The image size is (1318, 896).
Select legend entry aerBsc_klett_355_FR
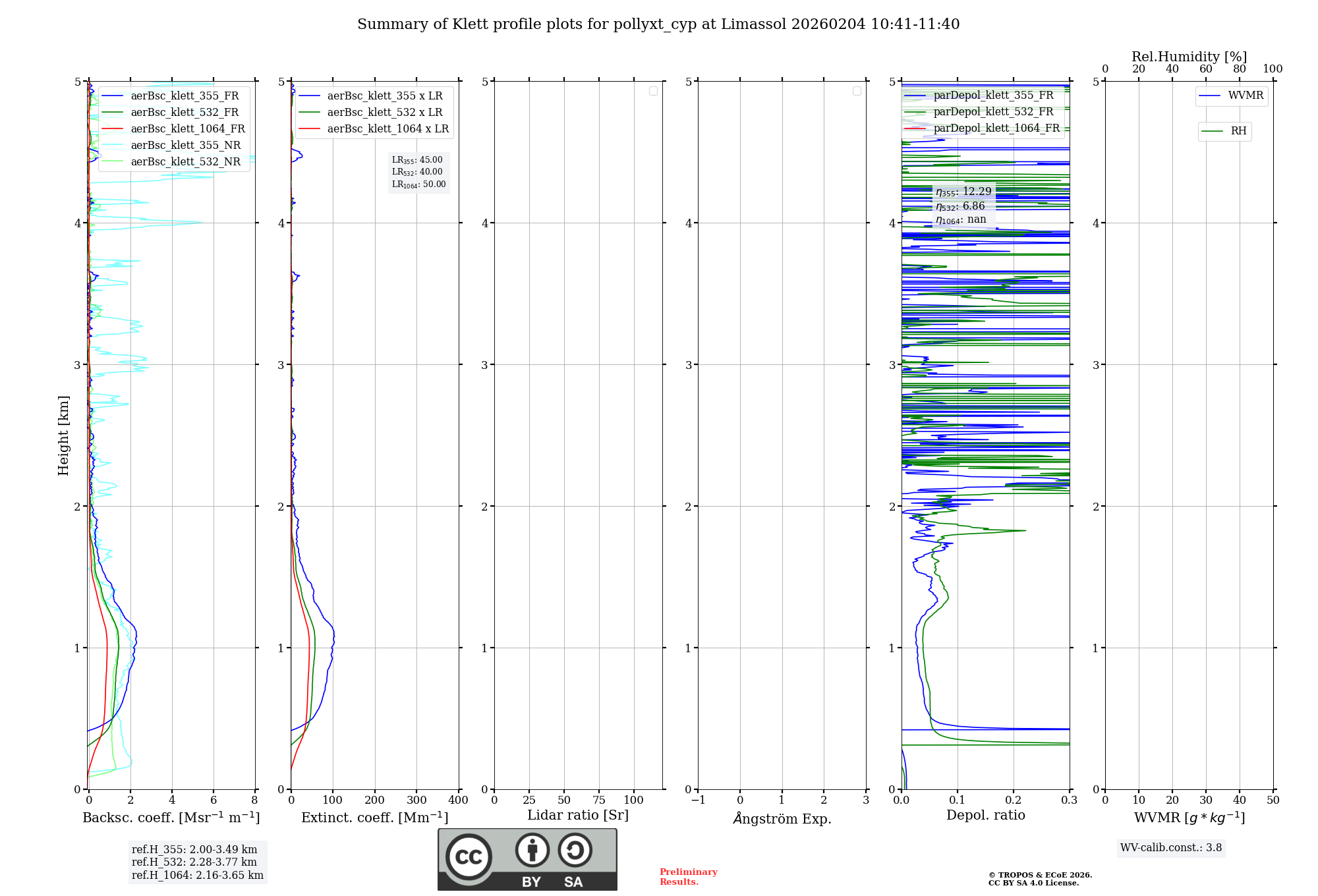point(174,96)
